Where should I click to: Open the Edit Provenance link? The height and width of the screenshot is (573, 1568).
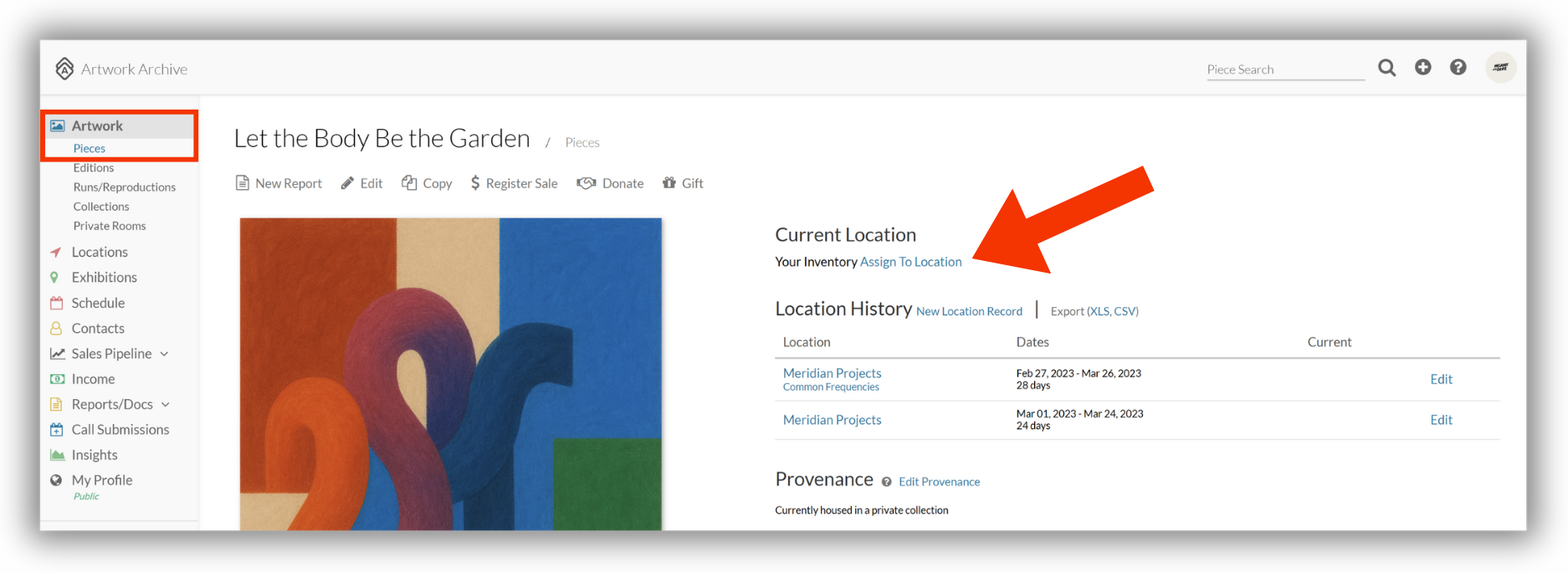tap(939, 482)
